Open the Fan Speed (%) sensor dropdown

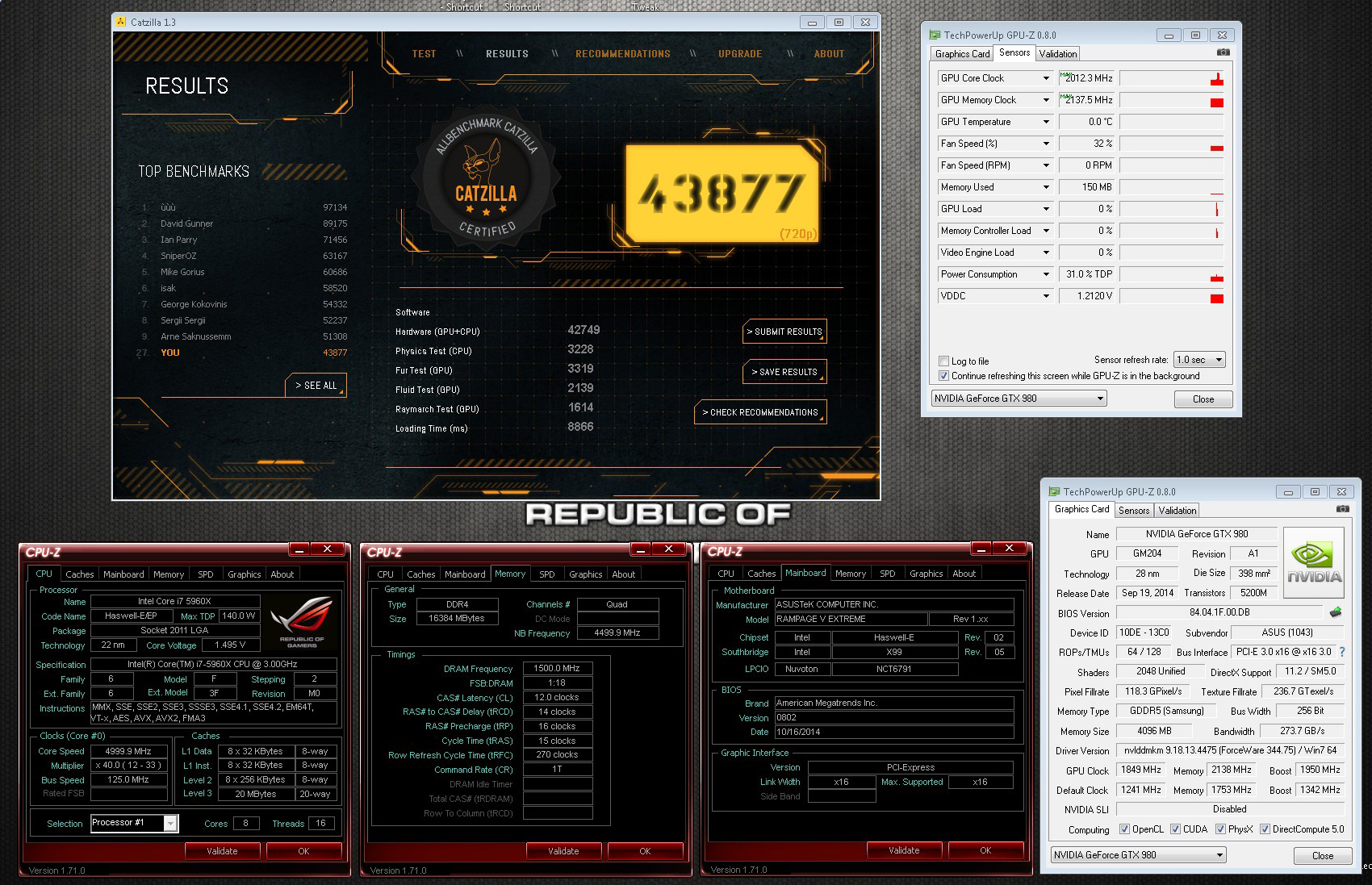pos(1046,144)
